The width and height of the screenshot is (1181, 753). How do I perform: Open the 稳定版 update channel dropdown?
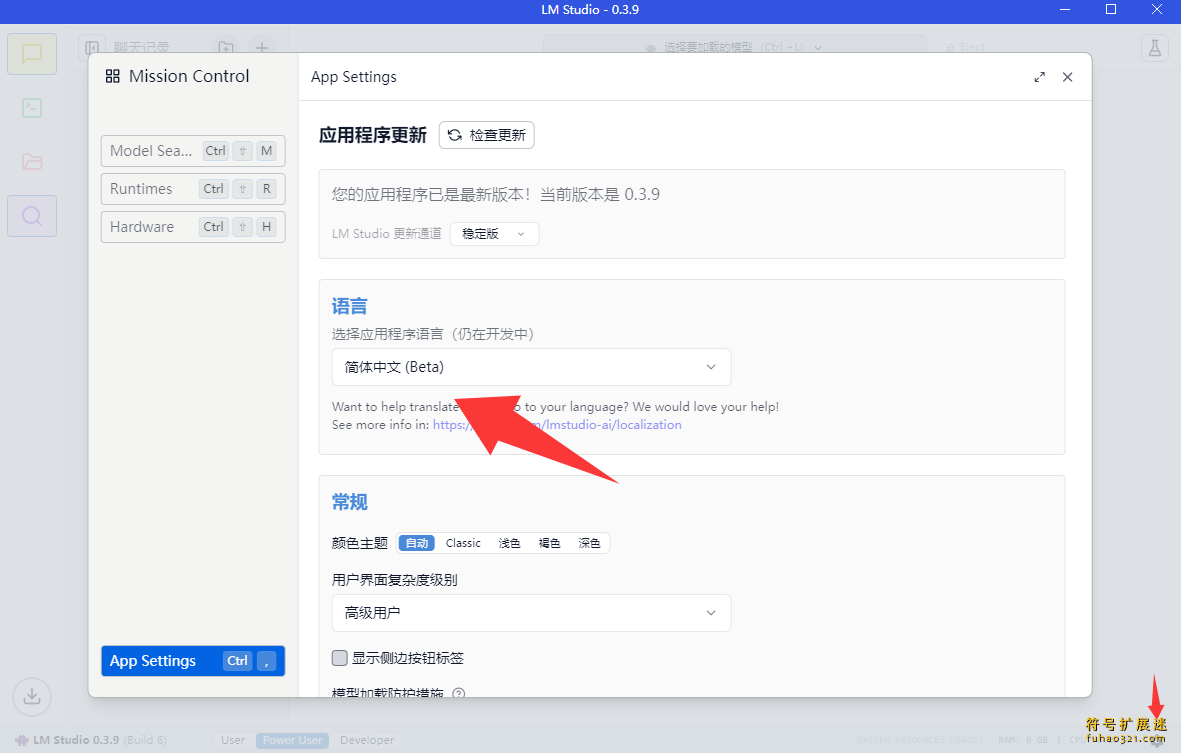494,233
